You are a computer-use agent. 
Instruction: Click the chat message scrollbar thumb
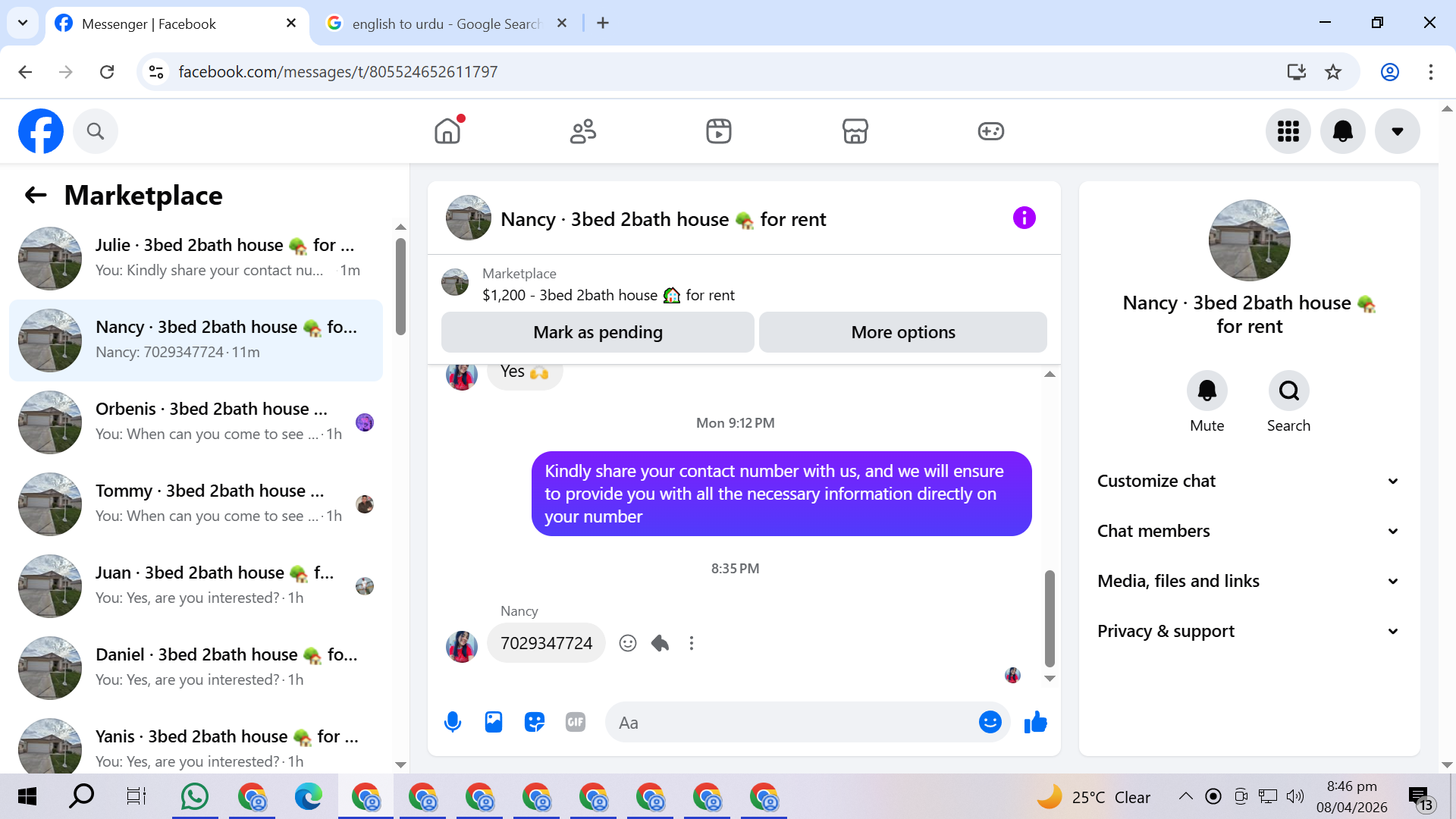tap(1050, 618)
